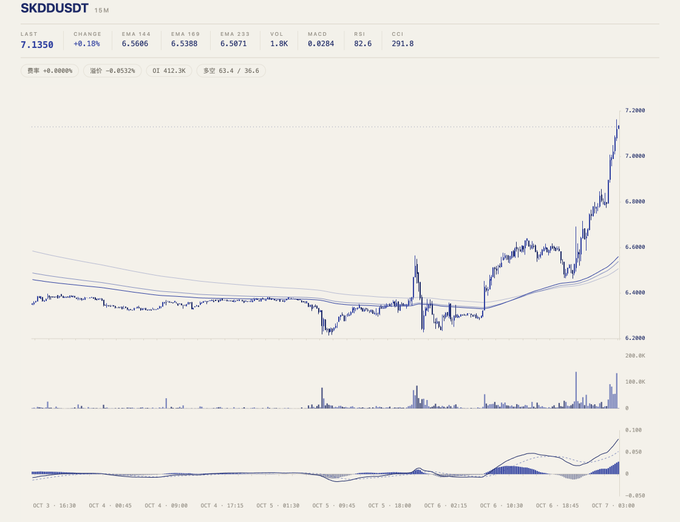Select the EMA 169 value 6.5388
The width and height of the screenshot is (680, 522).
184,44
